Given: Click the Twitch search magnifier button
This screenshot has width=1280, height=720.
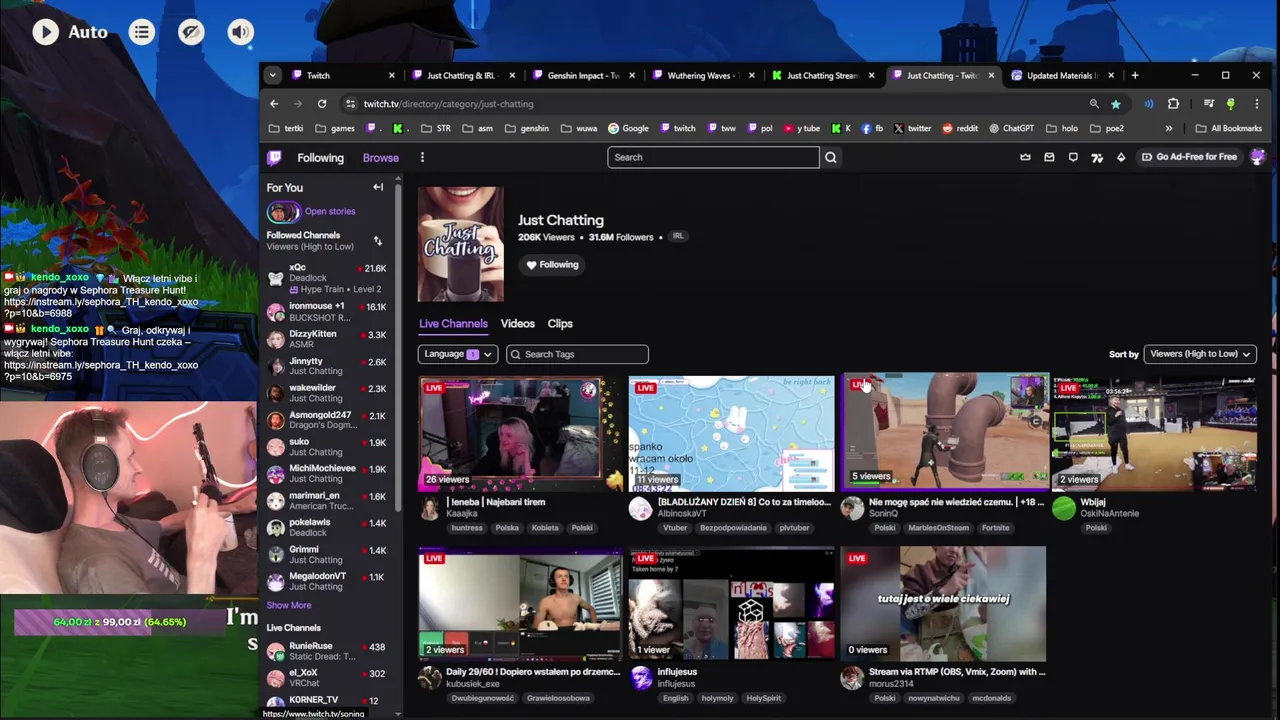Looking at the screenshot, I should (x=830, y=157).
